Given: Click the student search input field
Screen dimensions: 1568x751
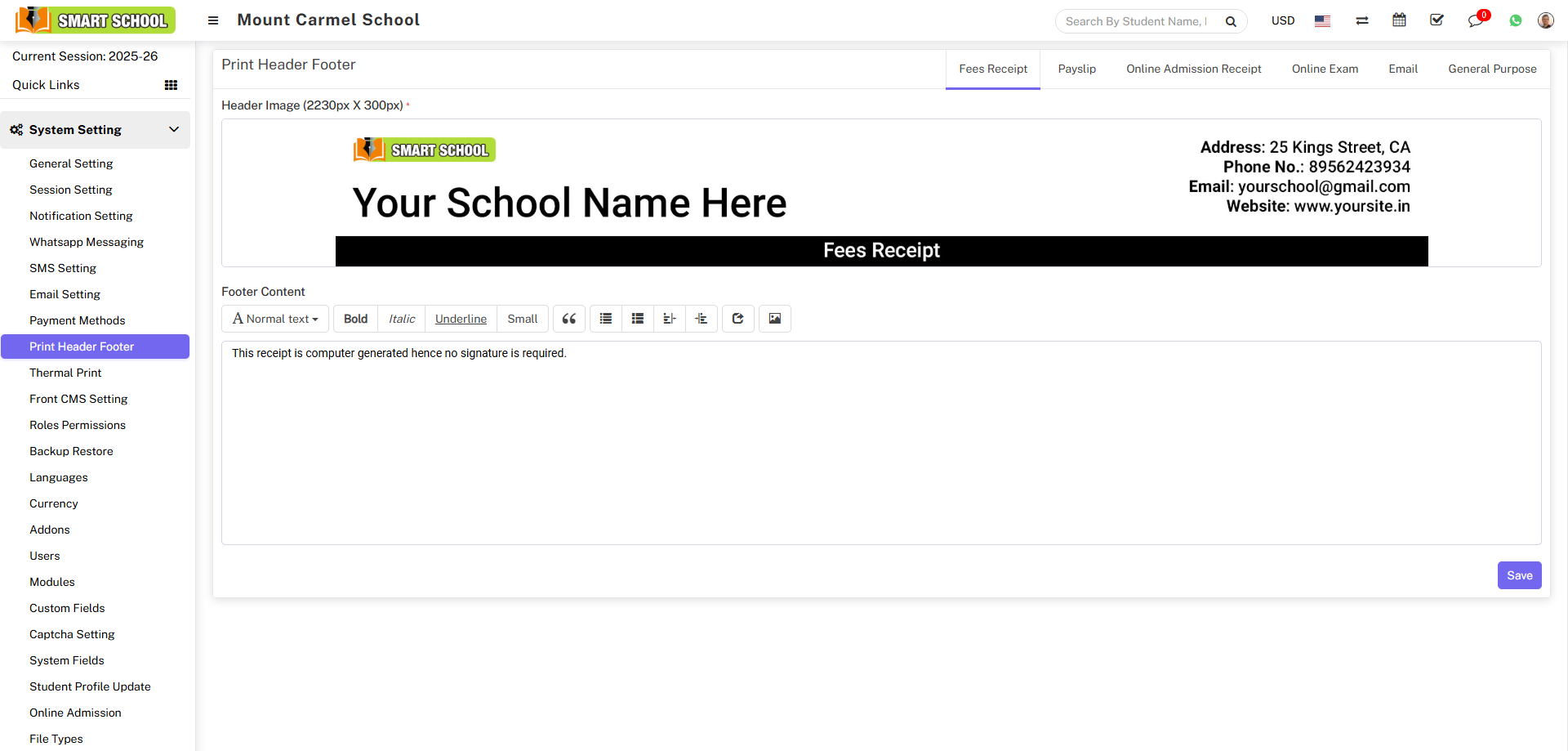Looking at the screenshot, I should point(1136,21).
